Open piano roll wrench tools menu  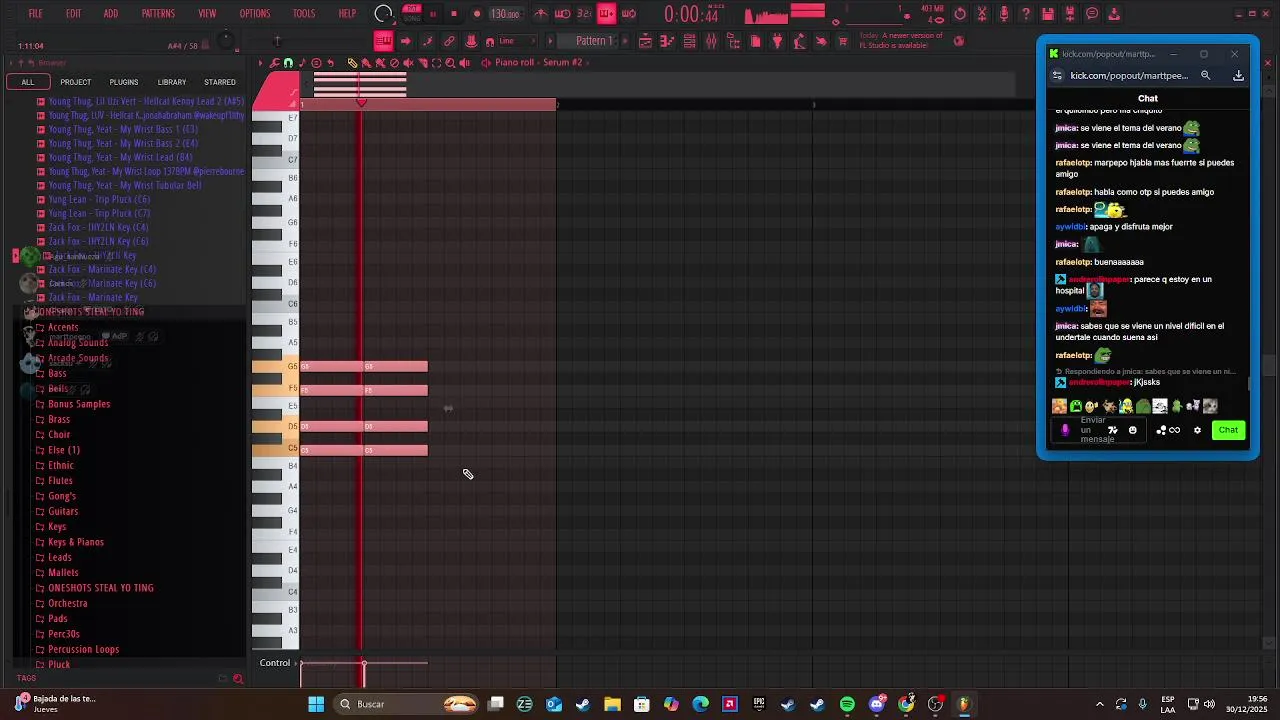[274, 63]
